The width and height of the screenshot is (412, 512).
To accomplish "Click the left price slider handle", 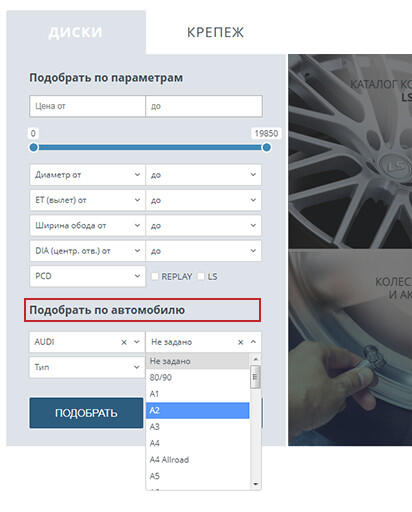I will [34, 147].
